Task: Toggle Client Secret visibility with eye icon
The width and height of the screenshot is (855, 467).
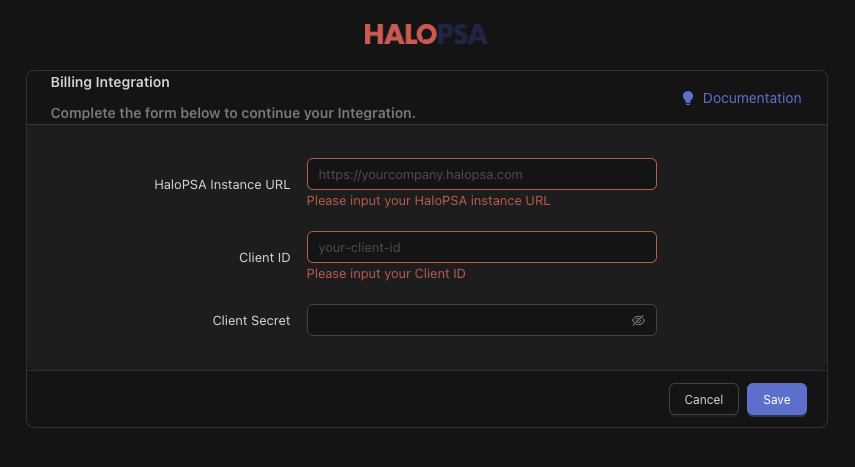Action: click(x=638, y=321)
